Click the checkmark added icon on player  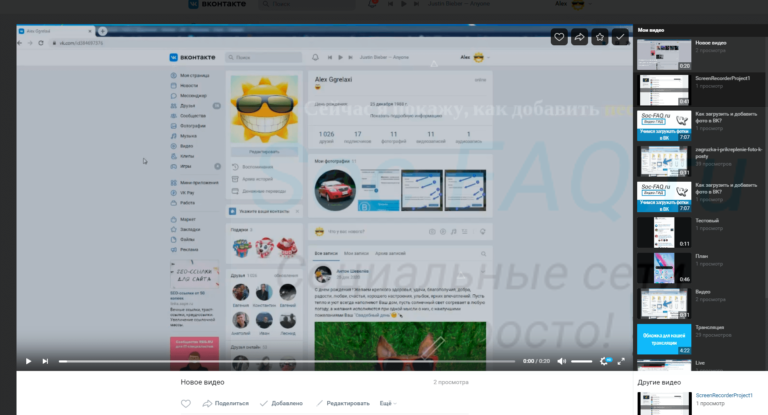(621, 37)
